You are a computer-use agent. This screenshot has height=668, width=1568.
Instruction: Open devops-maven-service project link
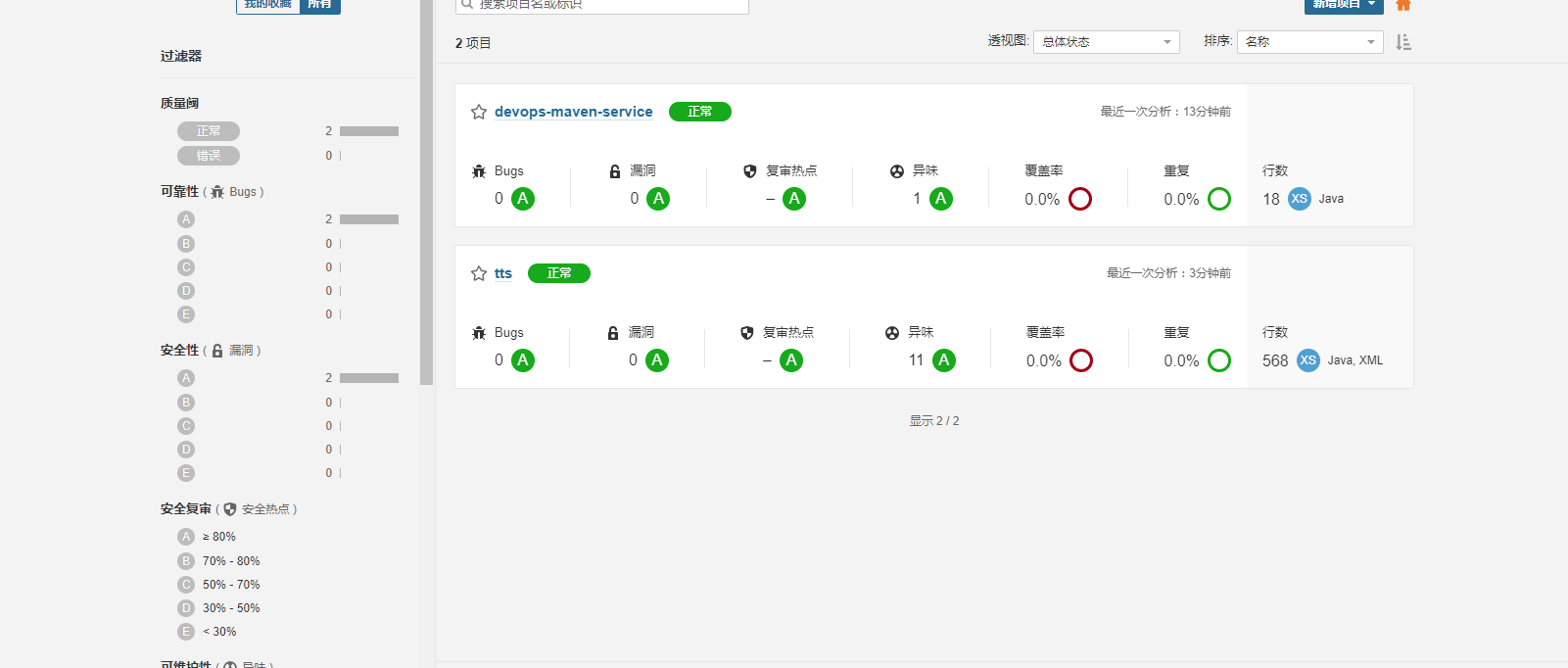coord(574,112)
